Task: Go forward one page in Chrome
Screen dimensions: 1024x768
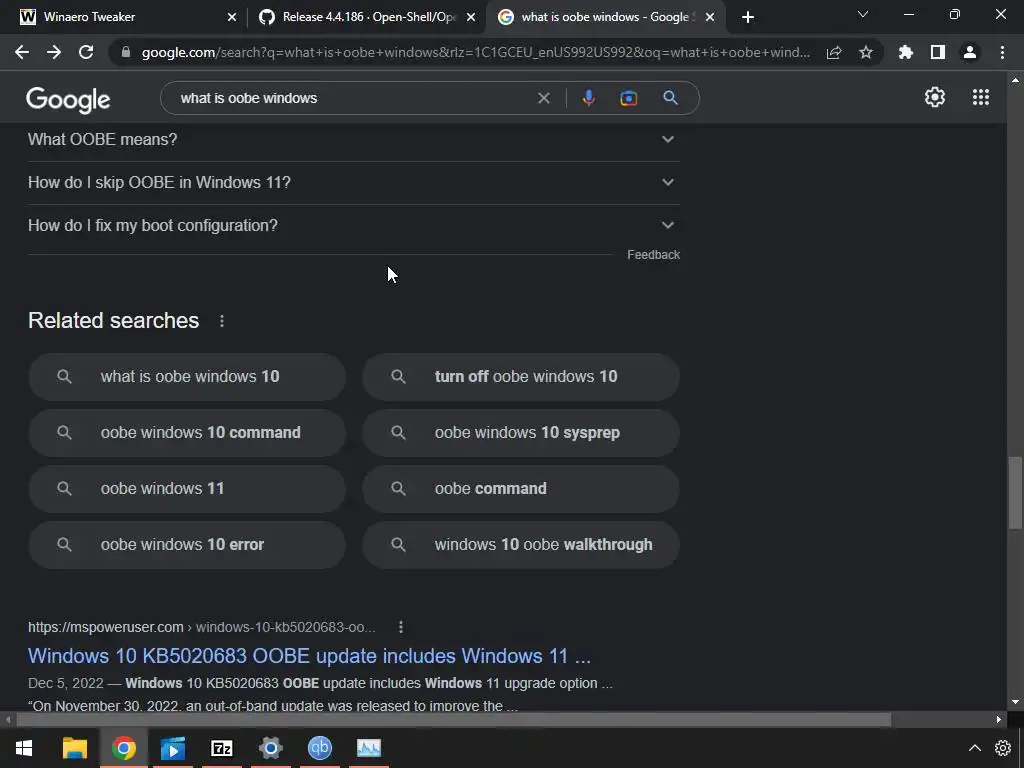Action: tap(54, 52)
